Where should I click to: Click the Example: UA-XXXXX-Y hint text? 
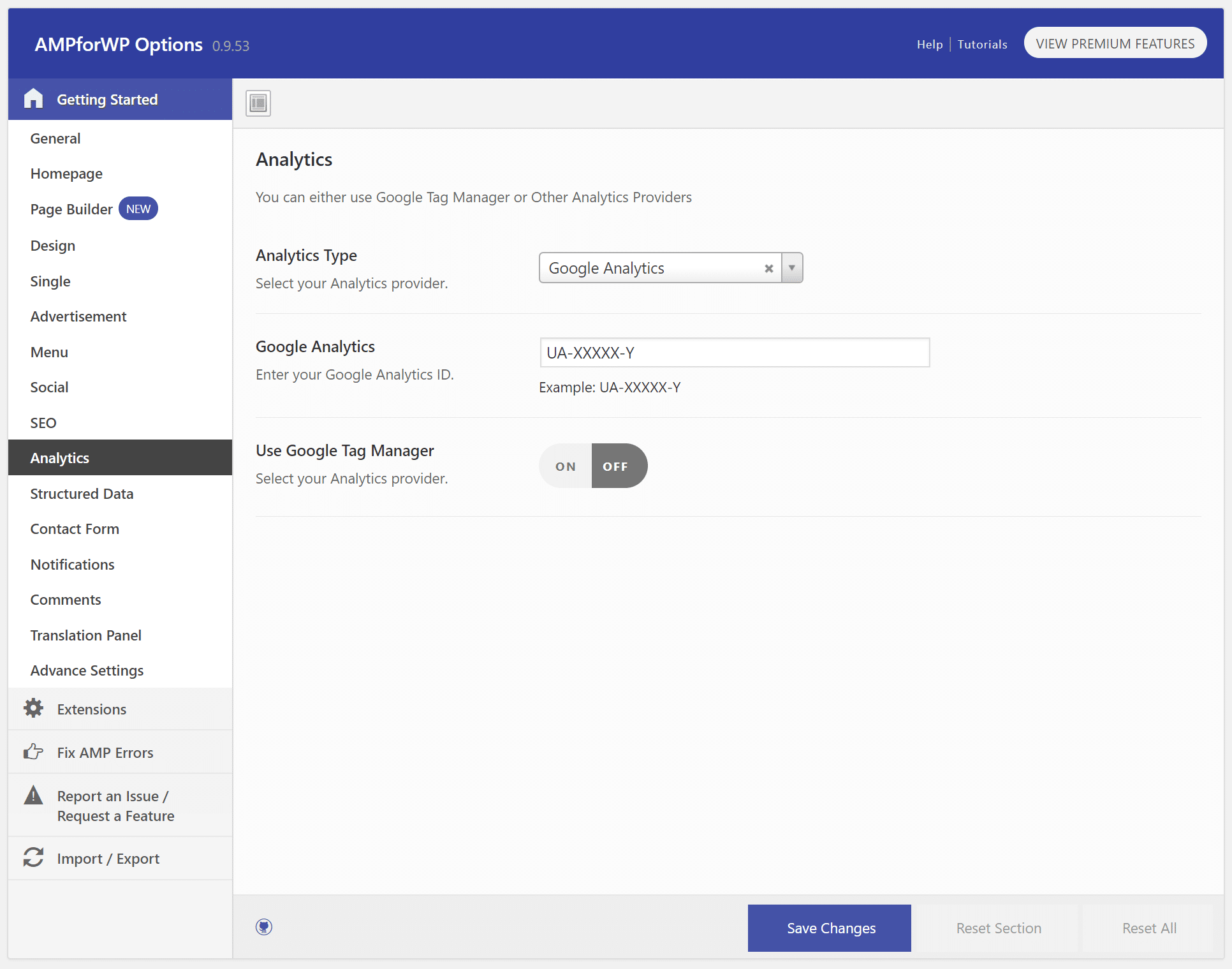(x=610, y=387)
